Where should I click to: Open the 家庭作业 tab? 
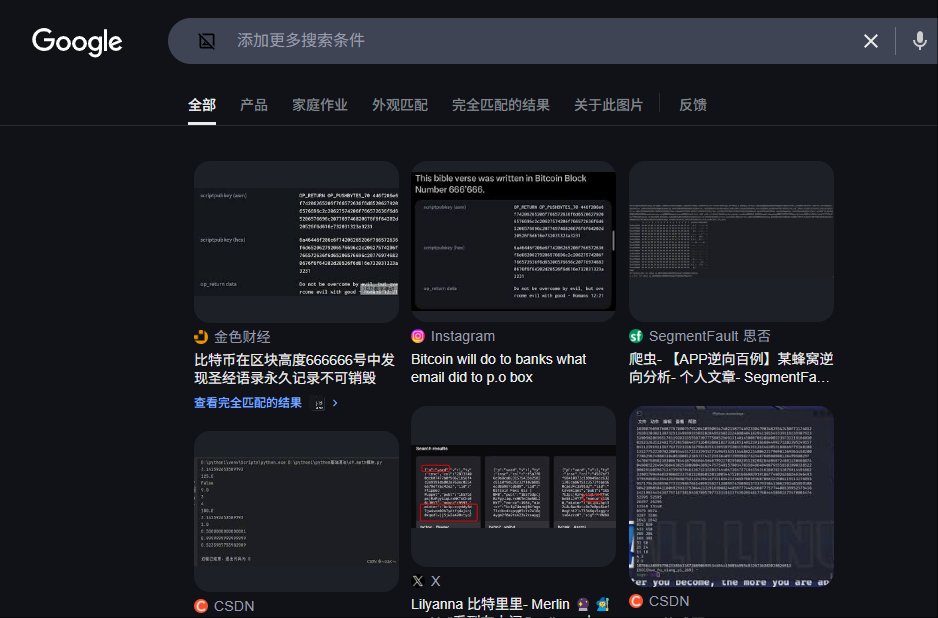319,105
